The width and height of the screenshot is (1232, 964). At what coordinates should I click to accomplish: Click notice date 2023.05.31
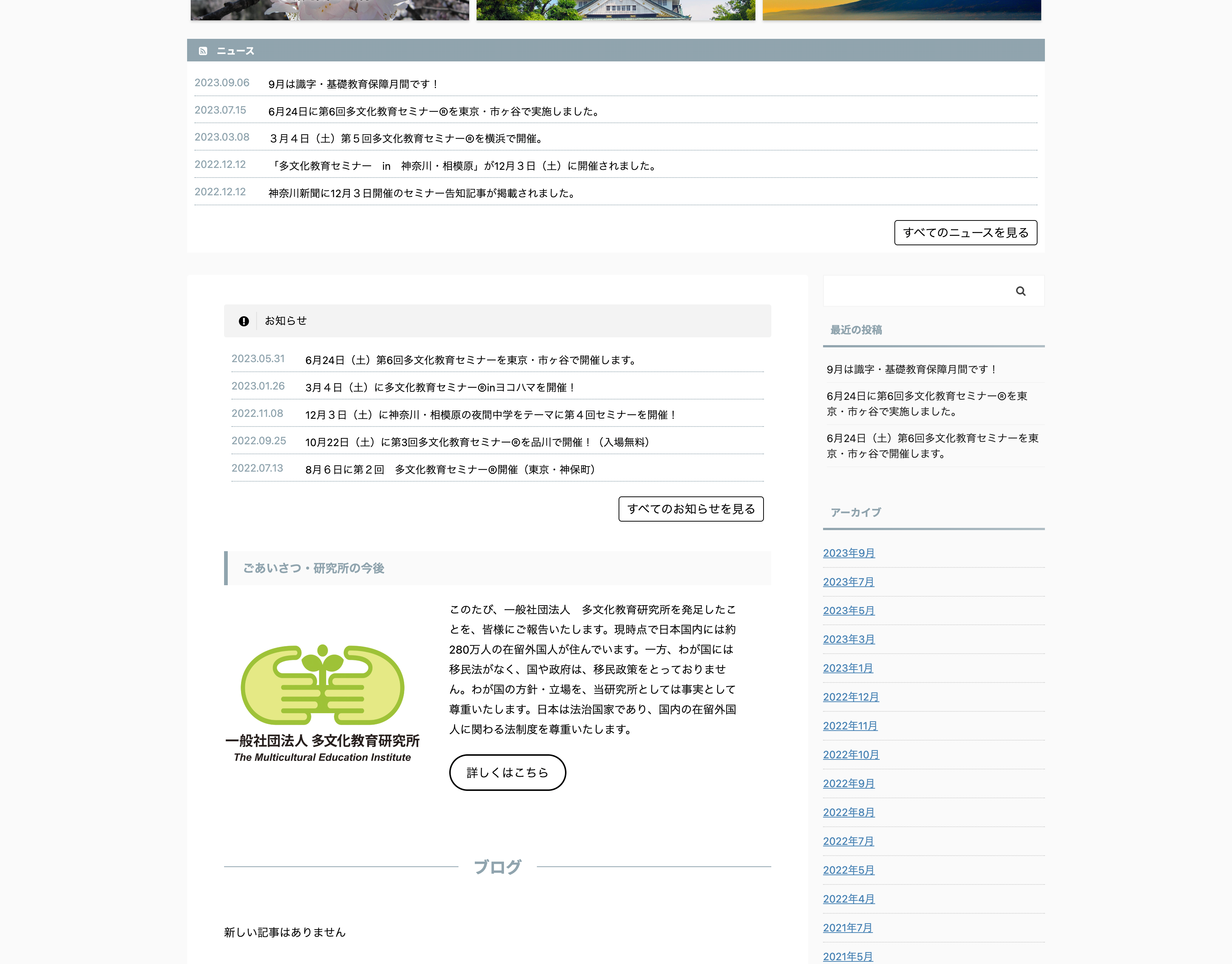coord(258,359)
